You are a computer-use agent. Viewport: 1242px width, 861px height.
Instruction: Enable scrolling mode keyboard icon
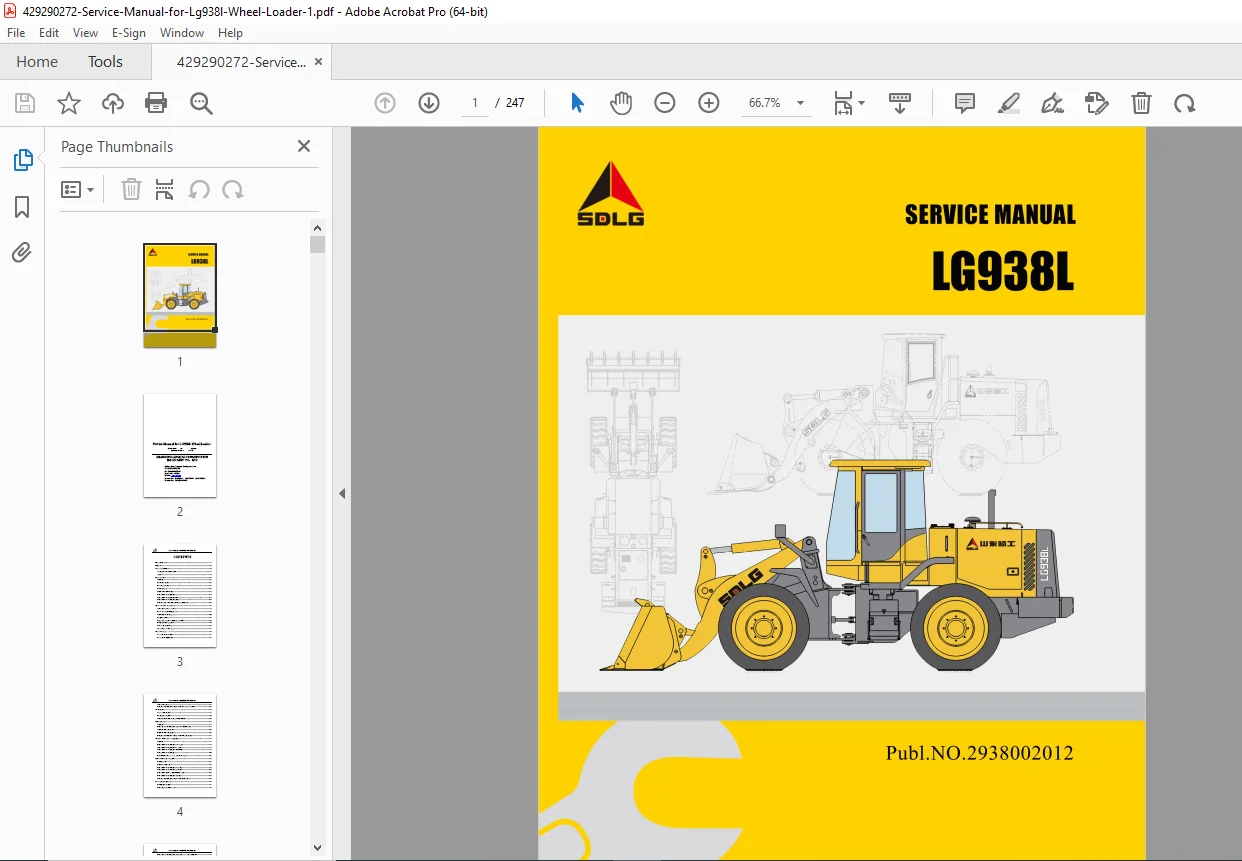900,103
